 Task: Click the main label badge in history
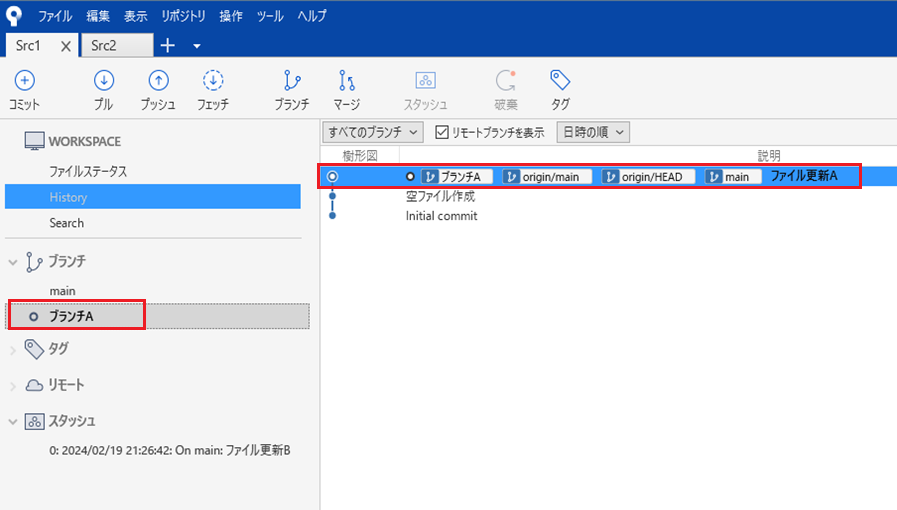(733, 177)
